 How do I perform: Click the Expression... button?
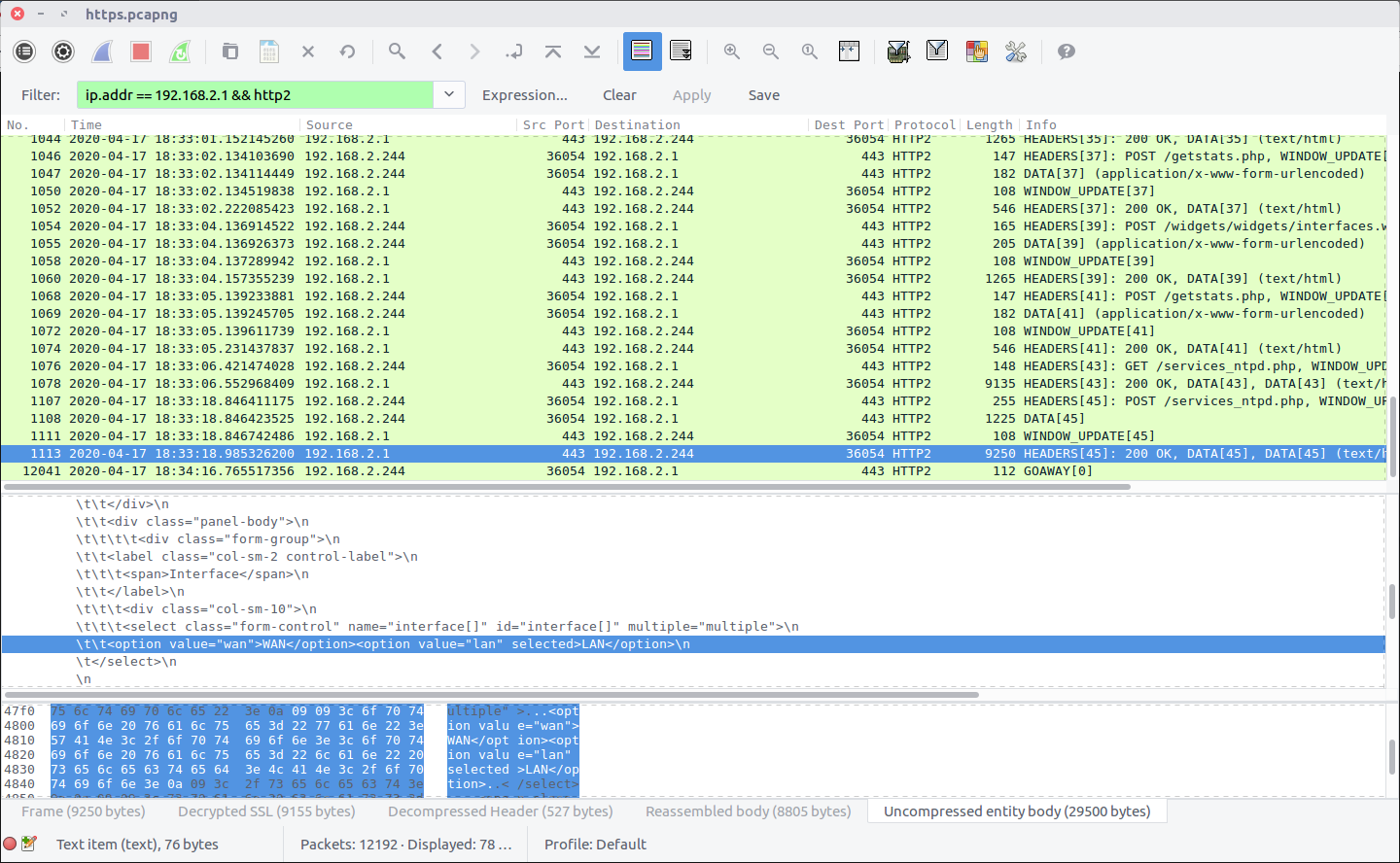tap(524, 95)
